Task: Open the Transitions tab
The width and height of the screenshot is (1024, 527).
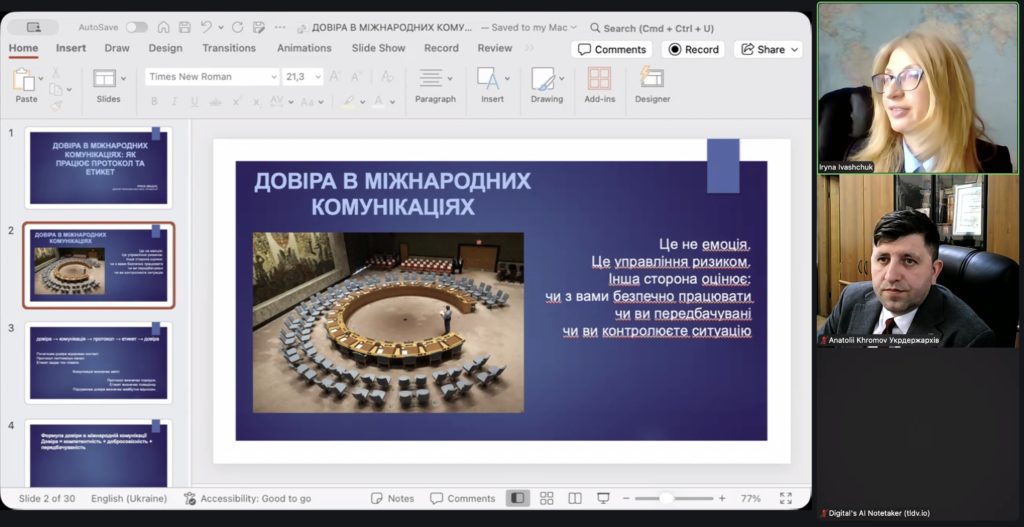Action: [229, 48]
